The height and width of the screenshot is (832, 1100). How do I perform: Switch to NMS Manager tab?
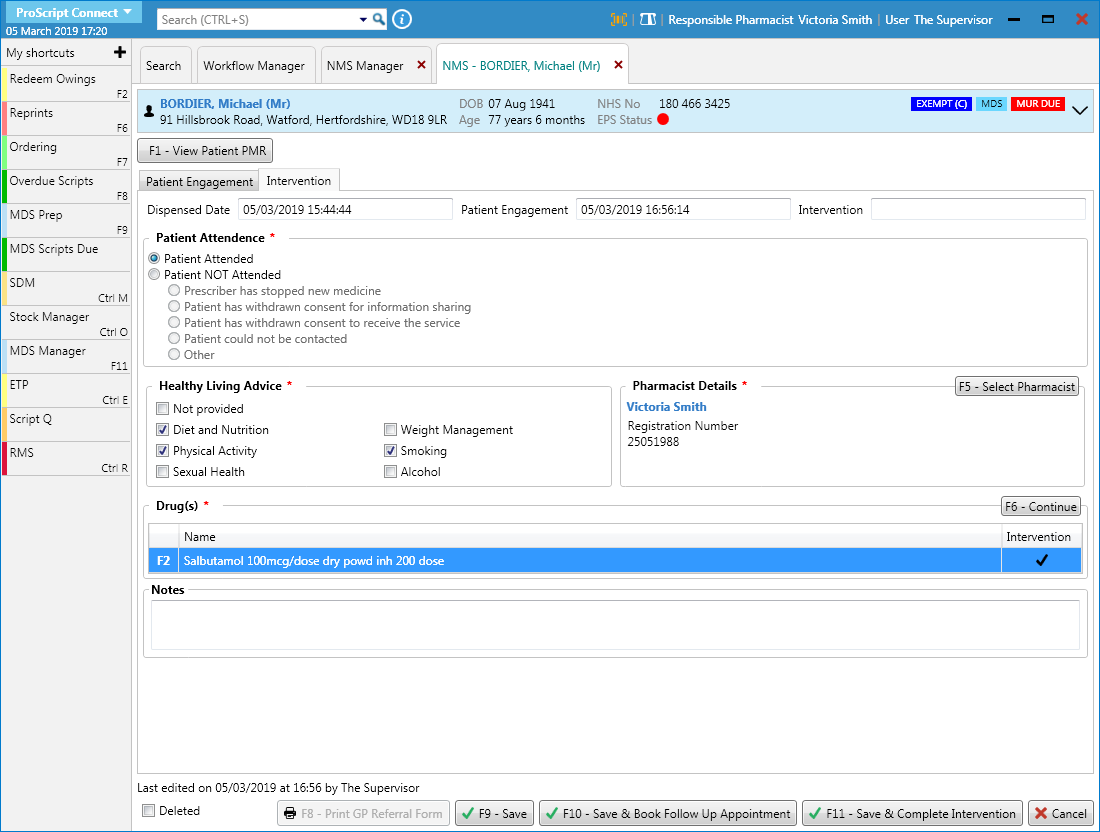point(365,65)
